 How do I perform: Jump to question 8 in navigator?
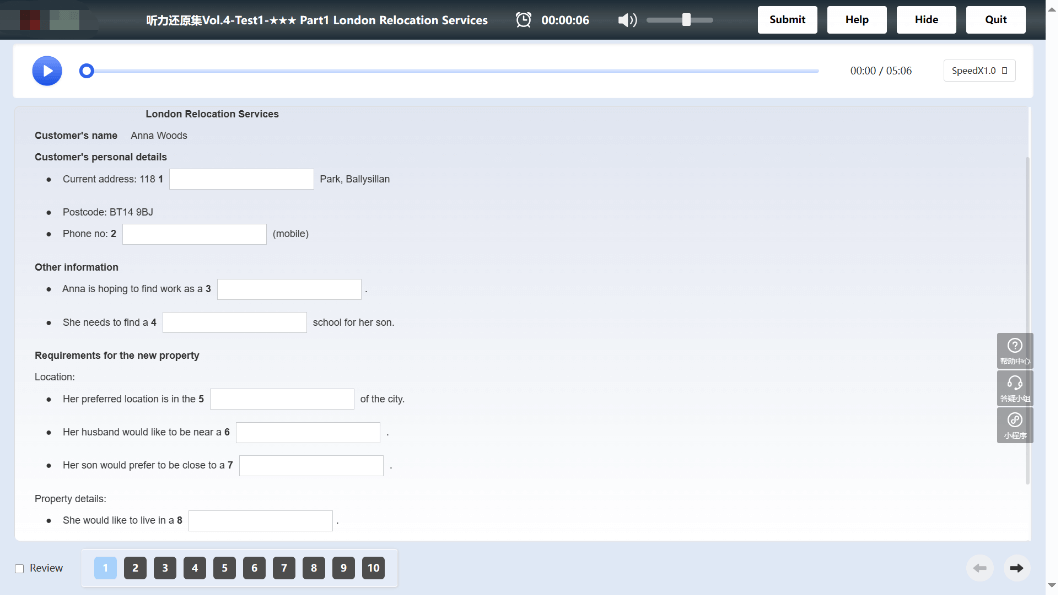(314, 568)
